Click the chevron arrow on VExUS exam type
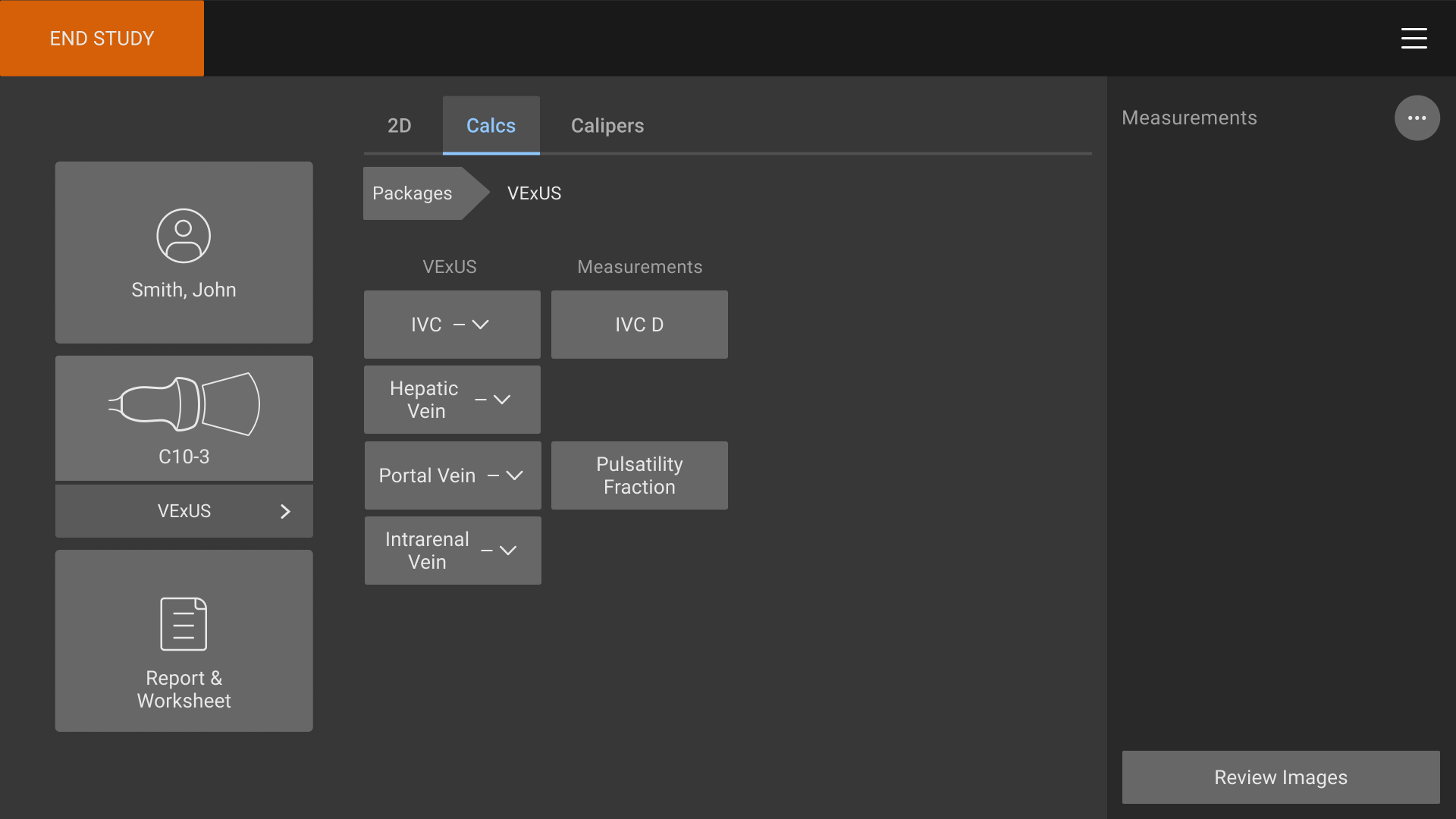Screen dimensions: 1456x819 (285, 512)
